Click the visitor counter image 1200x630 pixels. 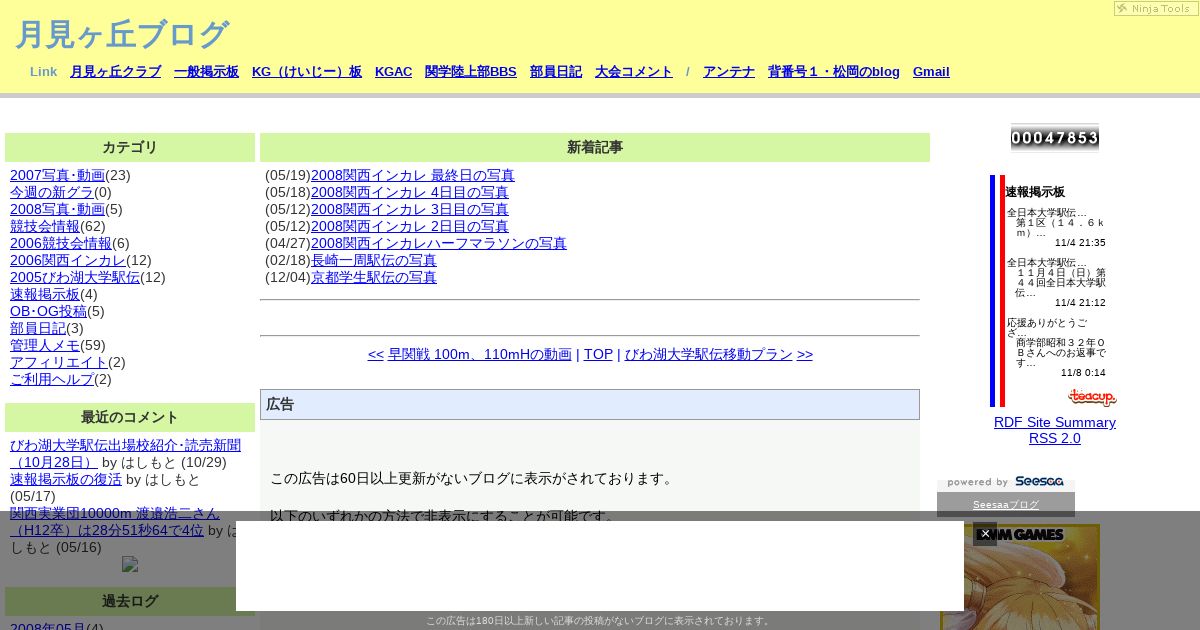click(x=1055, y=138)
